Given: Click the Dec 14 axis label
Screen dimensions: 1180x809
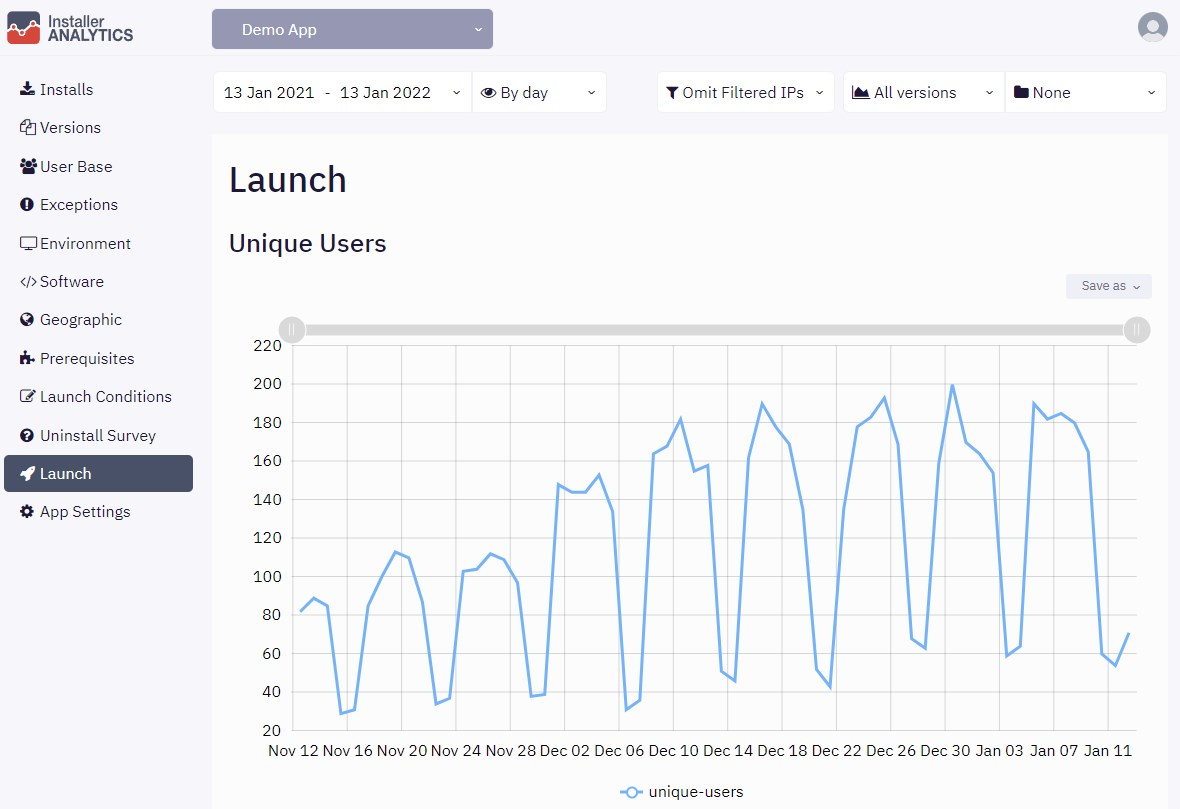Looking at the screenshot, I should tap(728, 750).
